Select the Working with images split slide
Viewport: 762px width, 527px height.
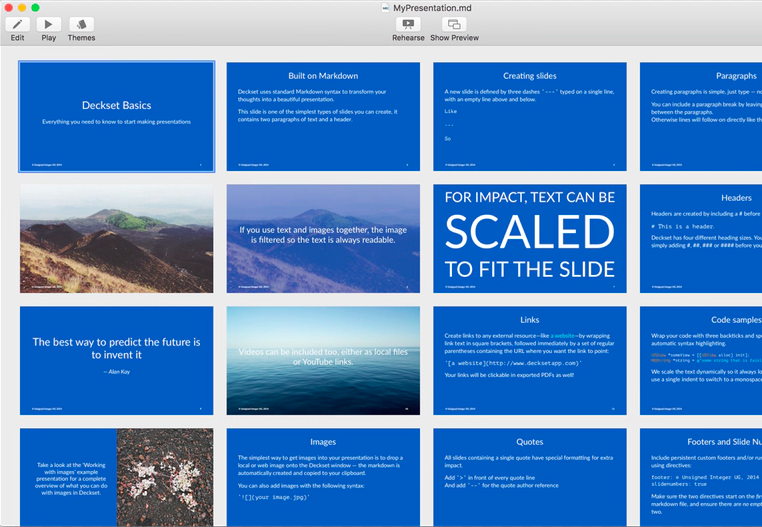[117, 477]
